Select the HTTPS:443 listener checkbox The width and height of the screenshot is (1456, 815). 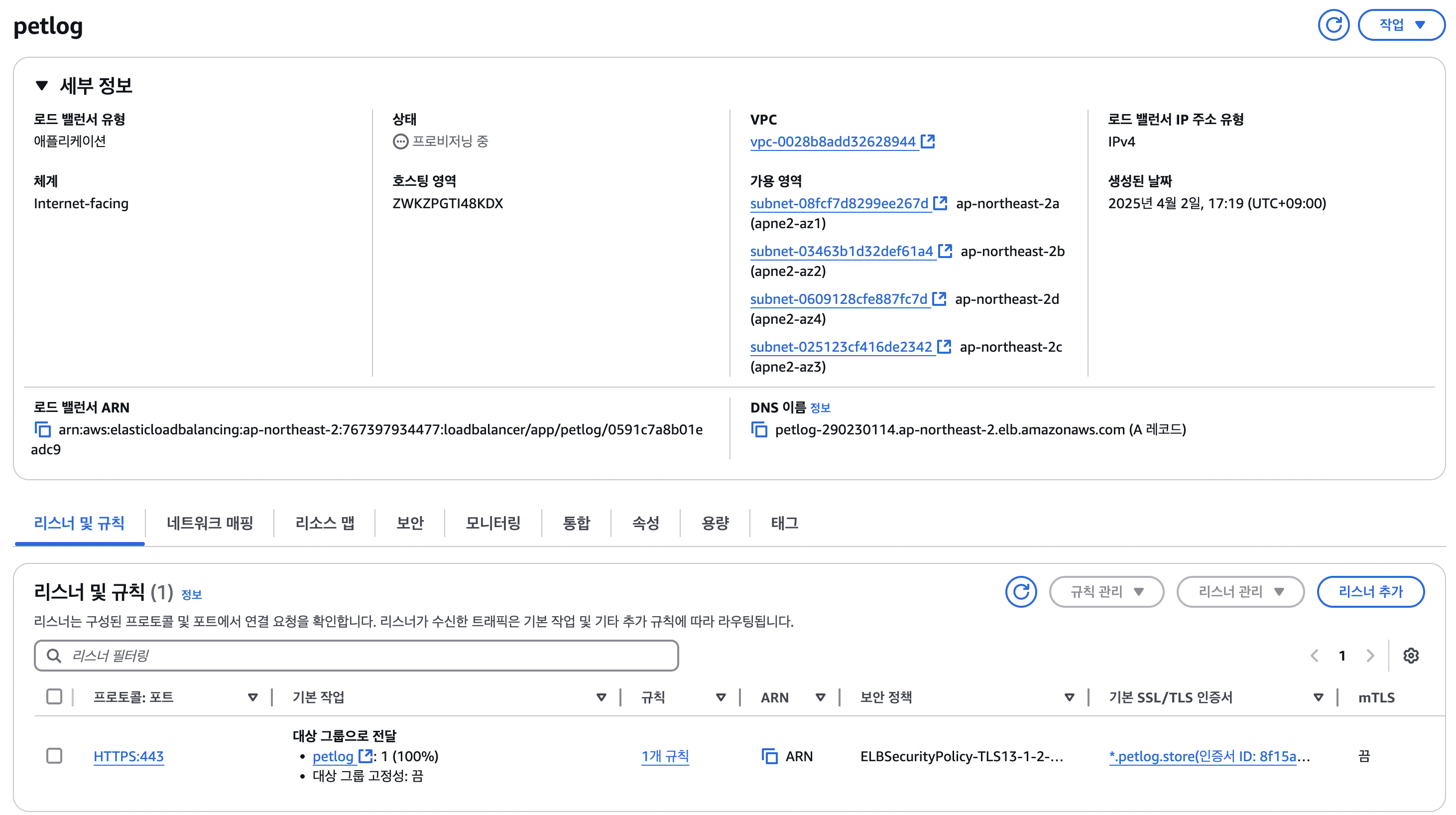[54, 756]
